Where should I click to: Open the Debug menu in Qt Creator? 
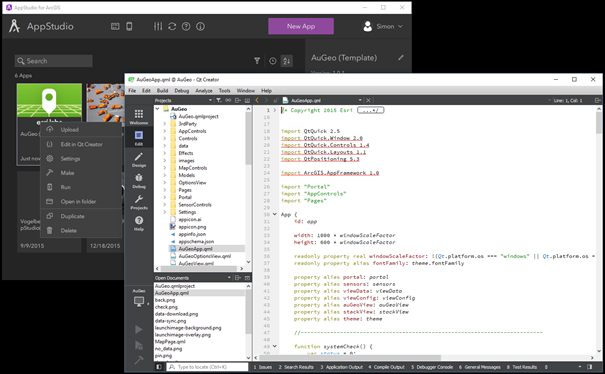point(182,91)
